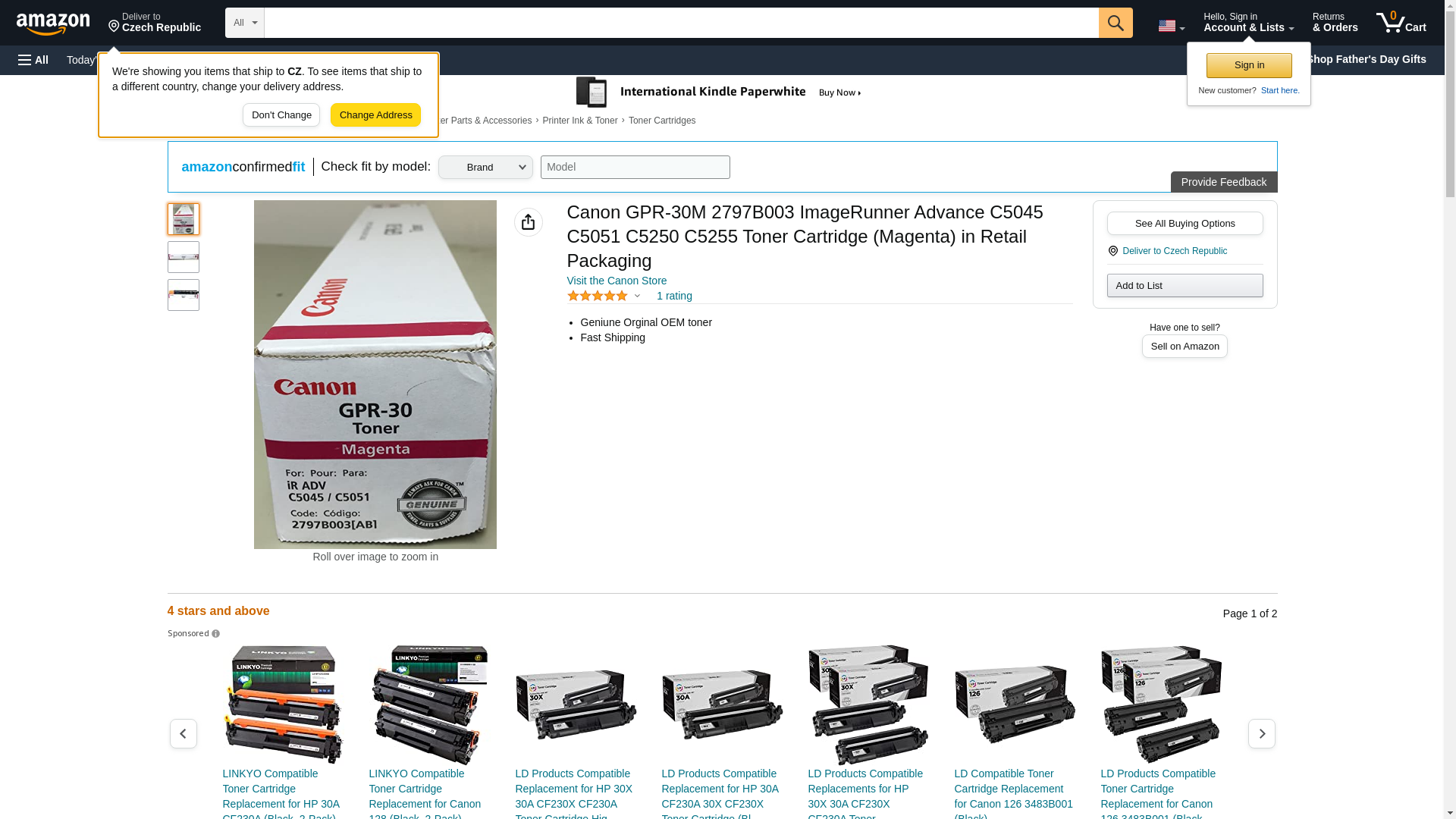Expand the All search category dropdown
The image size is (1456, 819).
244,23
